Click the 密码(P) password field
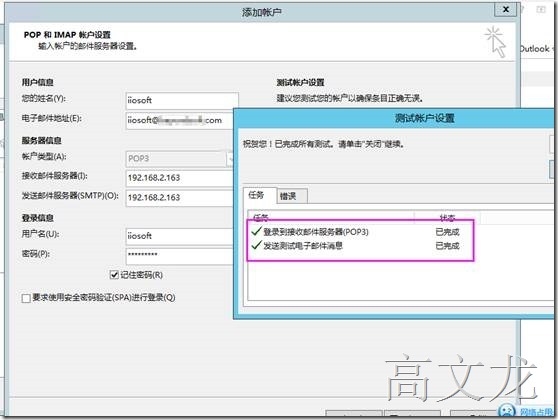This screenshot has height=420, width=558. 180,256
